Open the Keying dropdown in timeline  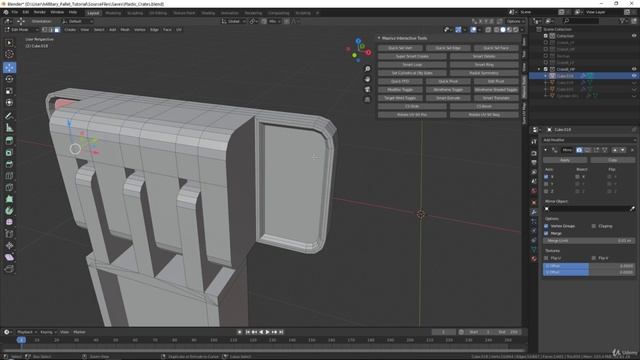(x=48, y=332)
